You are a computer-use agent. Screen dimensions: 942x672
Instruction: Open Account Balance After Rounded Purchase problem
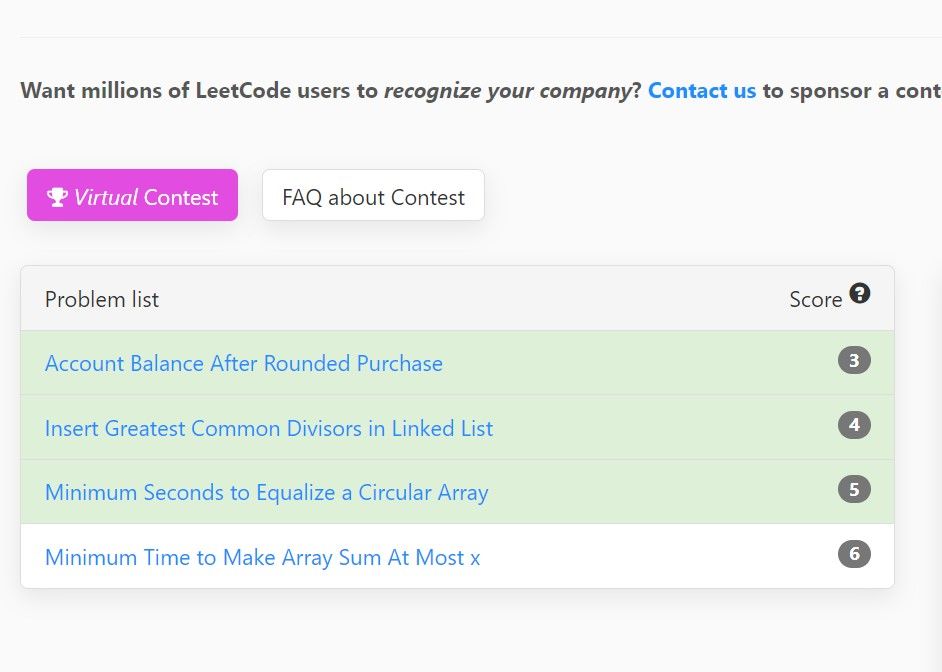click(244, 363)
